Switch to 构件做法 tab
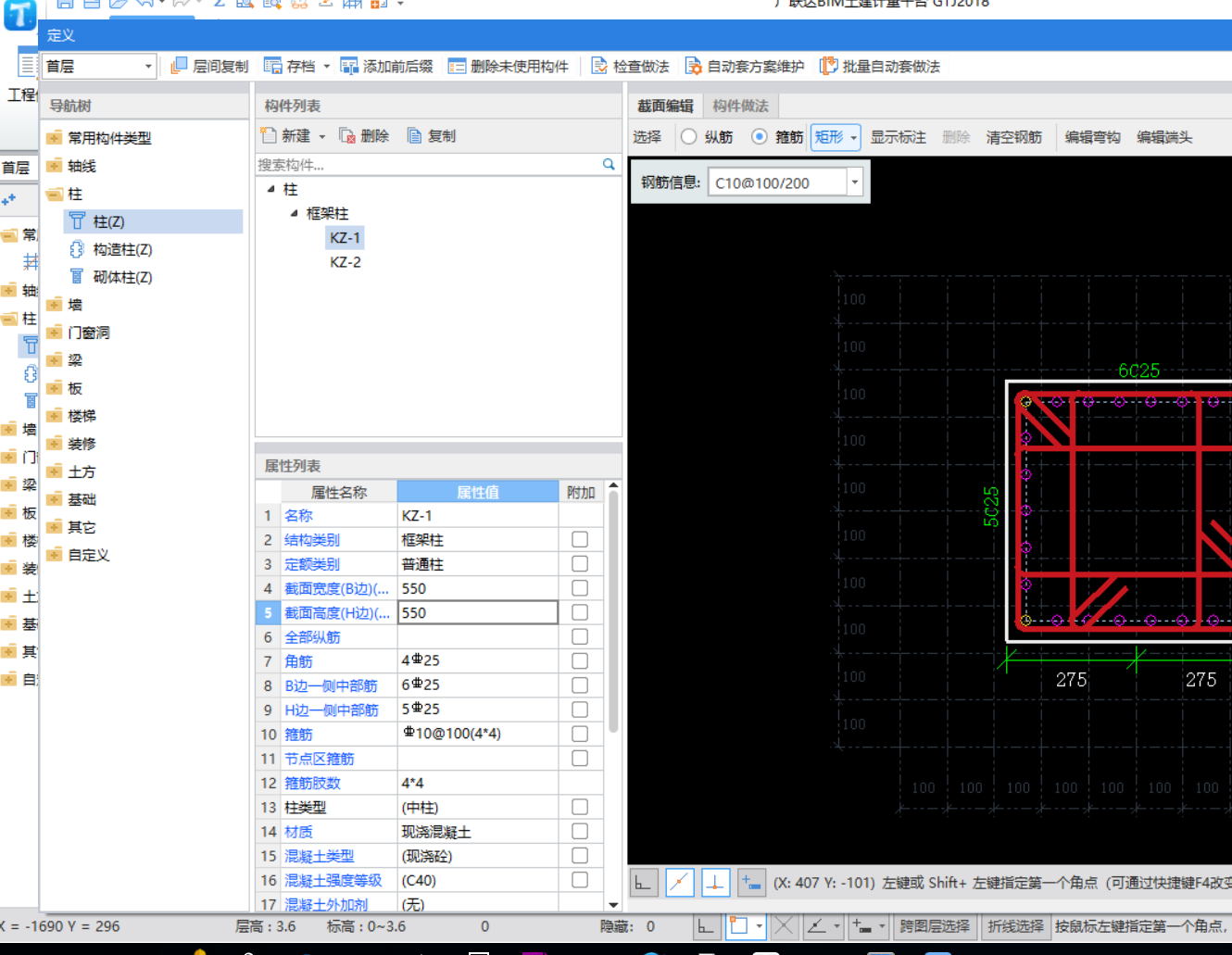The width and height of the screenshot is (1232, 955). pyautogui.click(x=740, y=106)
